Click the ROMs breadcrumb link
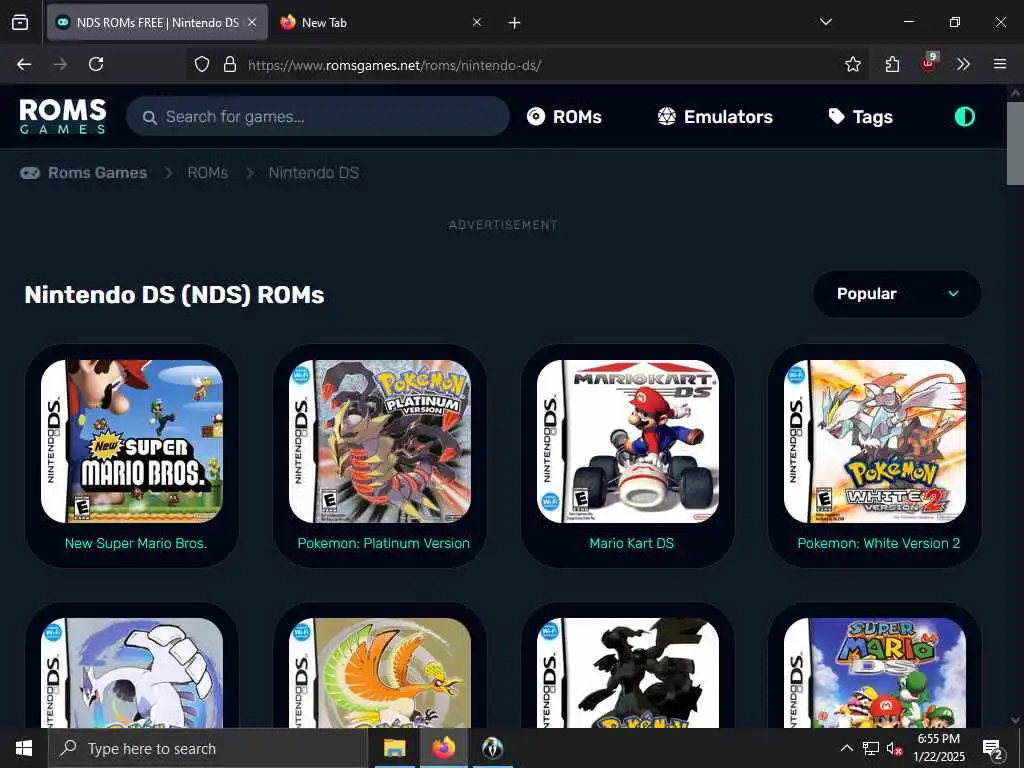The height and width of the screenshot is (768, 1024). [208, 172]
